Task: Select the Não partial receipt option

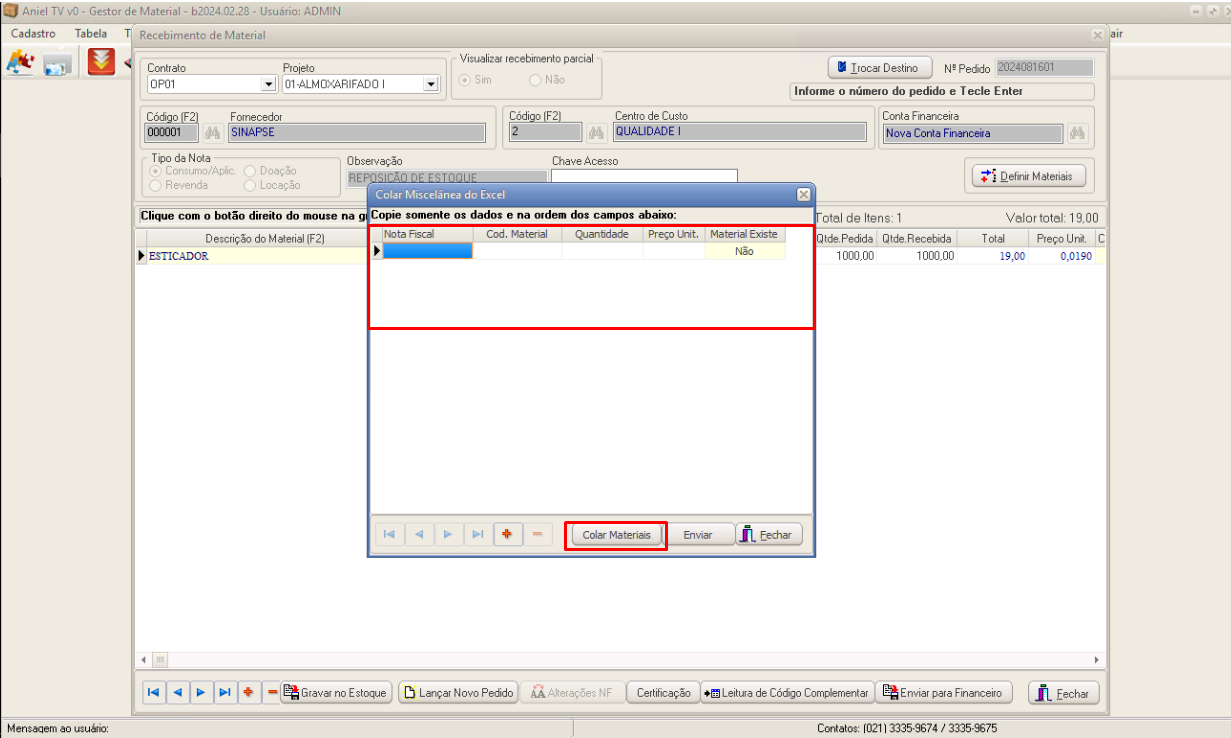Action: 536,79
